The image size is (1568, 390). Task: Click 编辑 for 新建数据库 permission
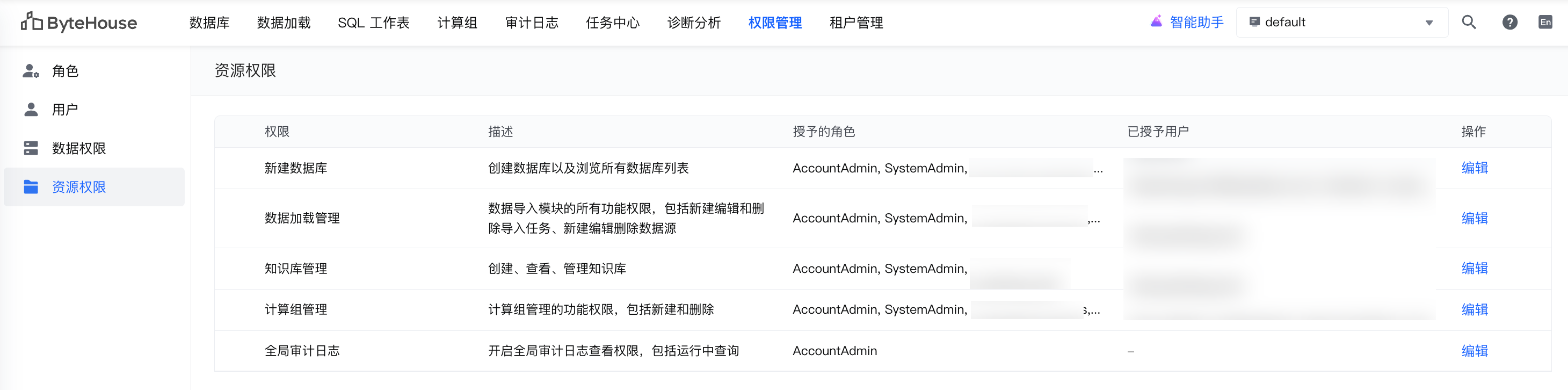coord(1474,168)
